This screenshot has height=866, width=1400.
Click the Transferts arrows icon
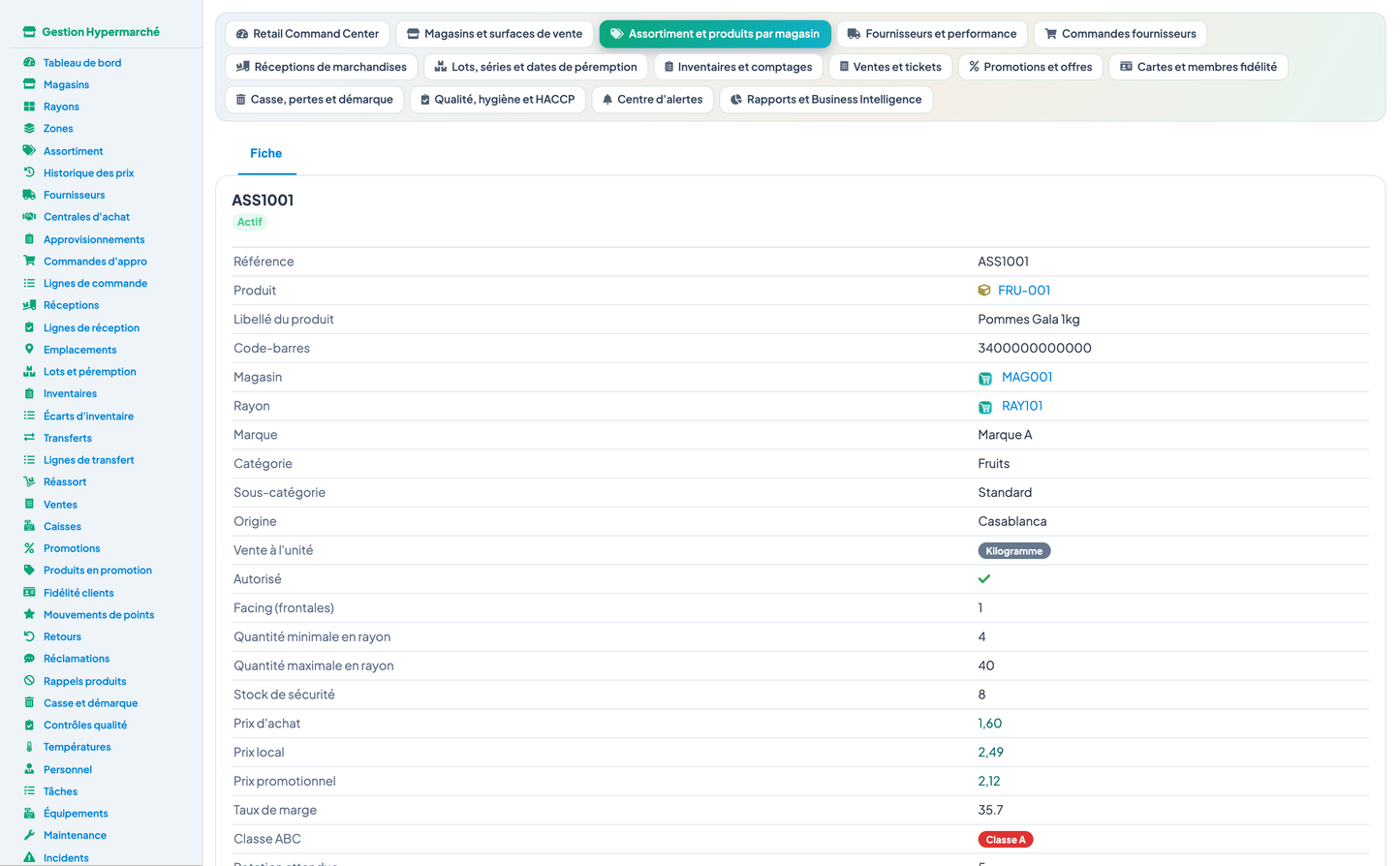click(29, 438)
